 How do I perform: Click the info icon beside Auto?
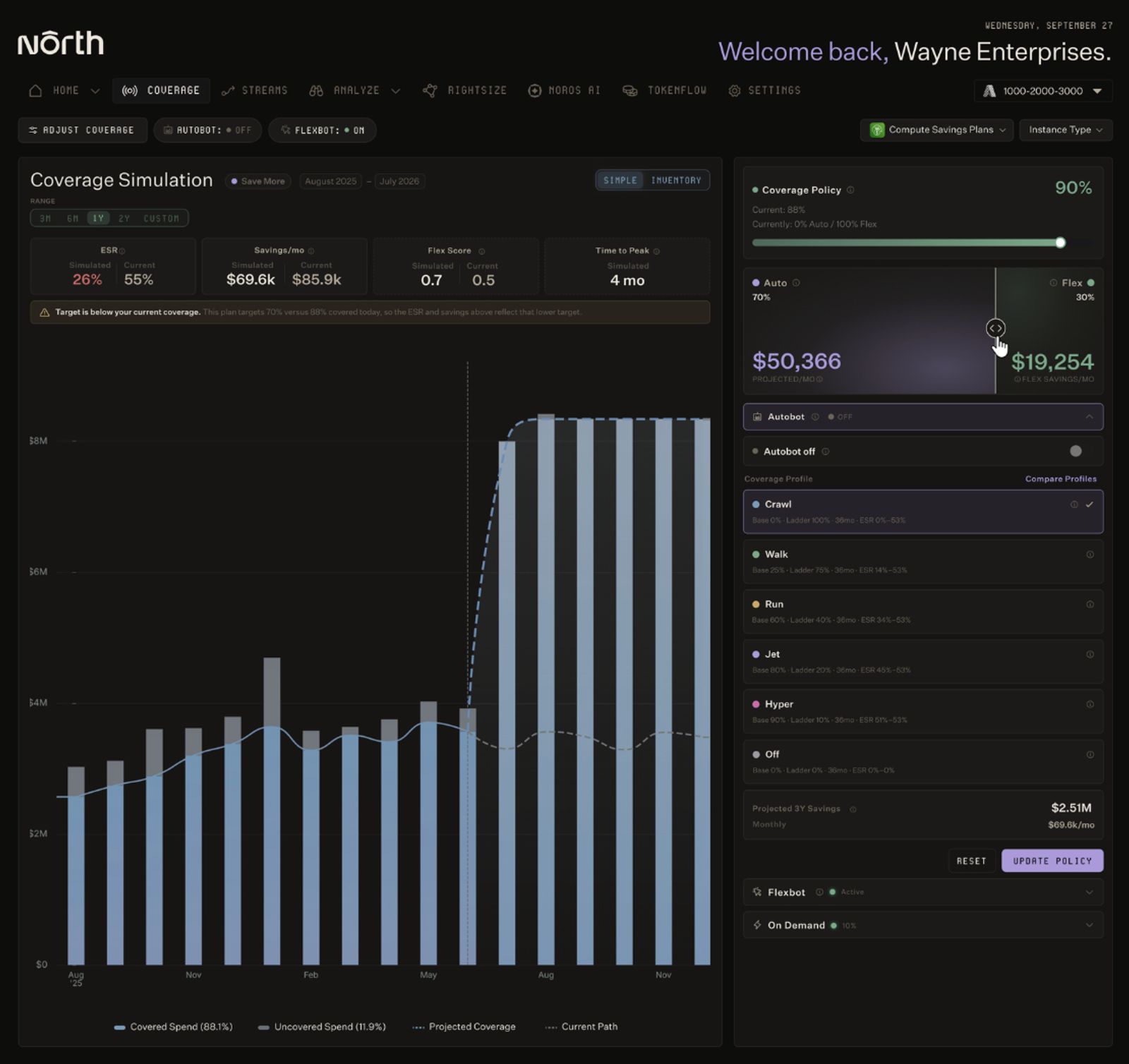coord(796,283)
